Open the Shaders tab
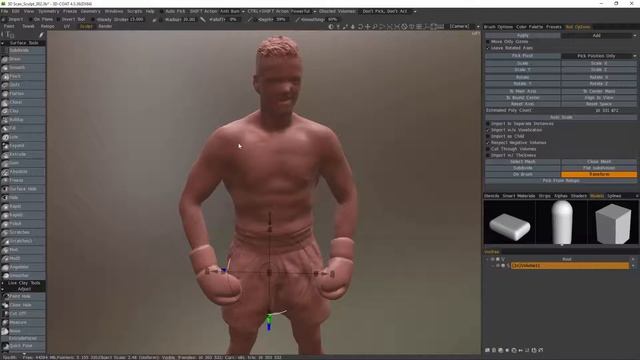This screenshot has width=640, height=360. coord(579,196)
